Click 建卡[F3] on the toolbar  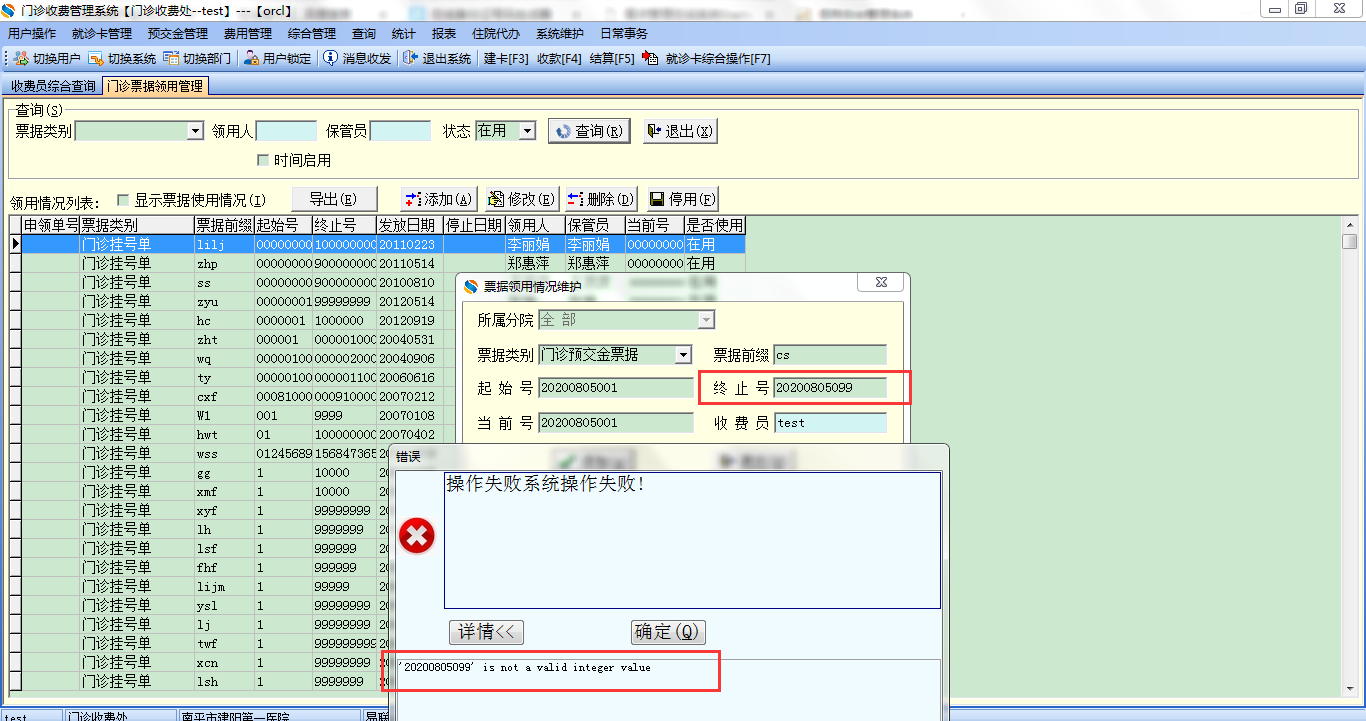[506, 59]
